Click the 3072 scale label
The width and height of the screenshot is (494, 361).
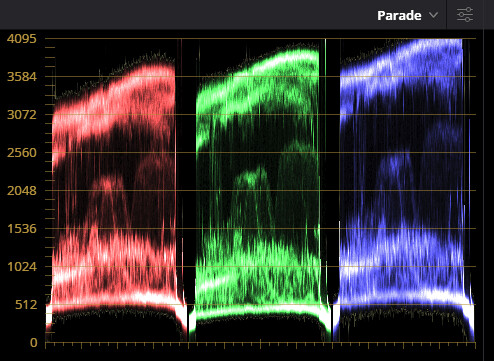tap(22, 115)
